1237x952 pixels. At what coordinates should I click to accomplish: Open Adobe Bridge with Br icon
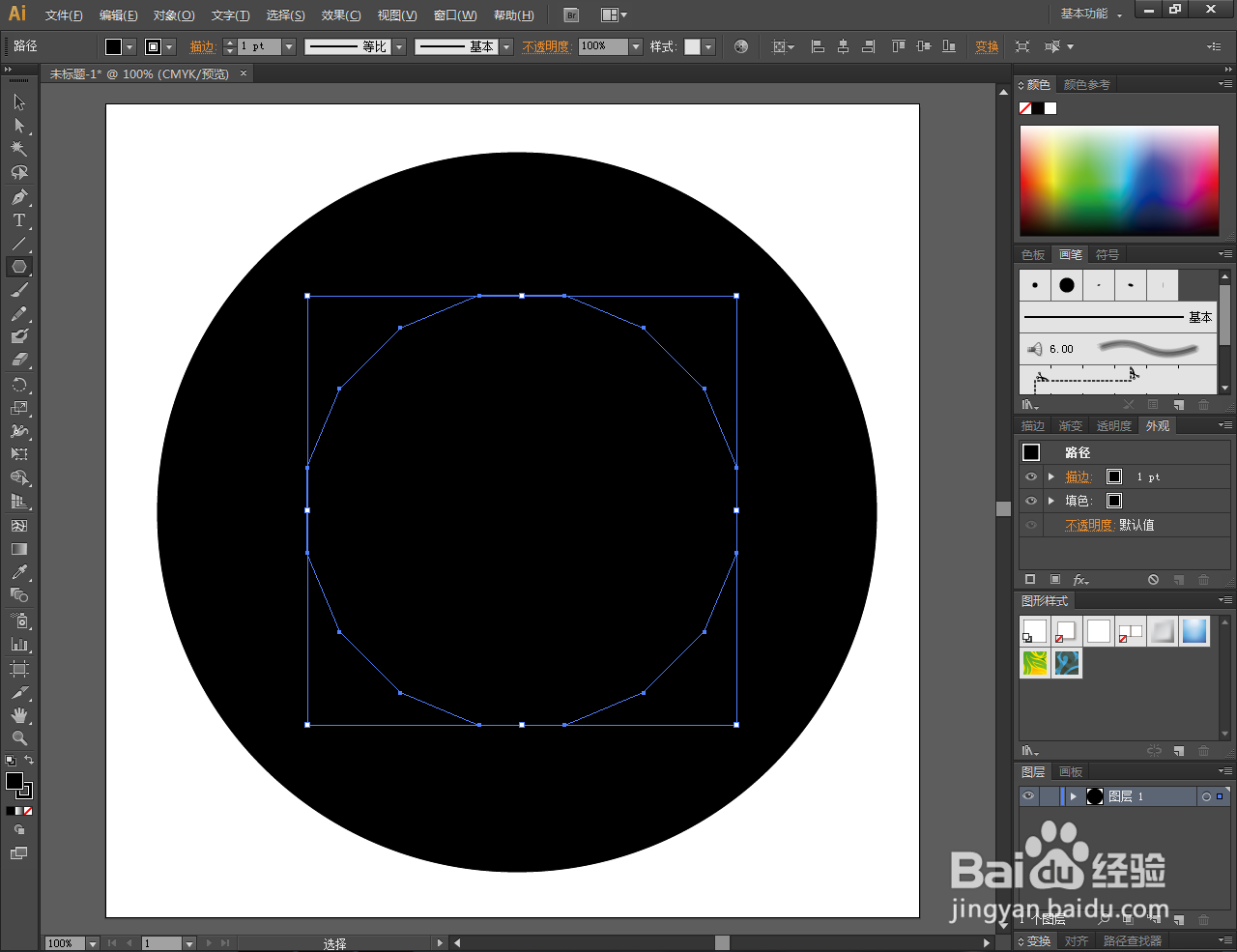[571, 14]
